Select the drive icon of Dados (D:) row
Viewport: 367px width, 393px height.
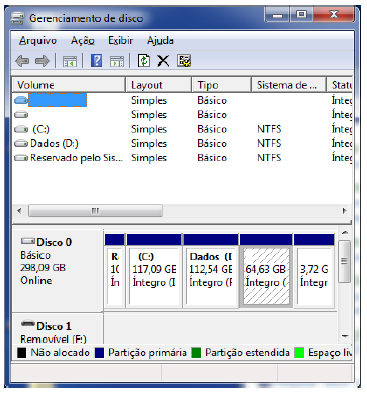point(21,144)
